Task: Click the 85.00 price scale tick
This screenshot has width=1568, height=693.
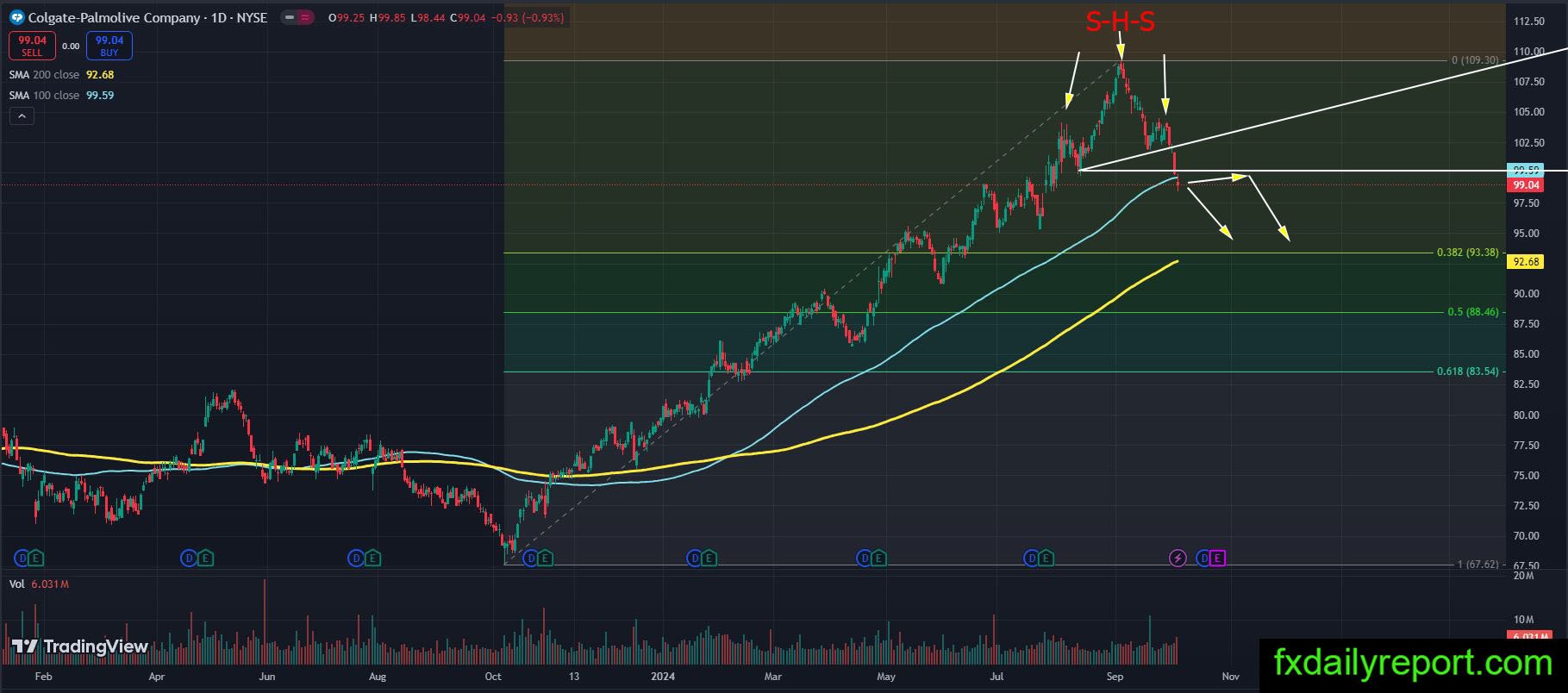Action: point(1528,354)
